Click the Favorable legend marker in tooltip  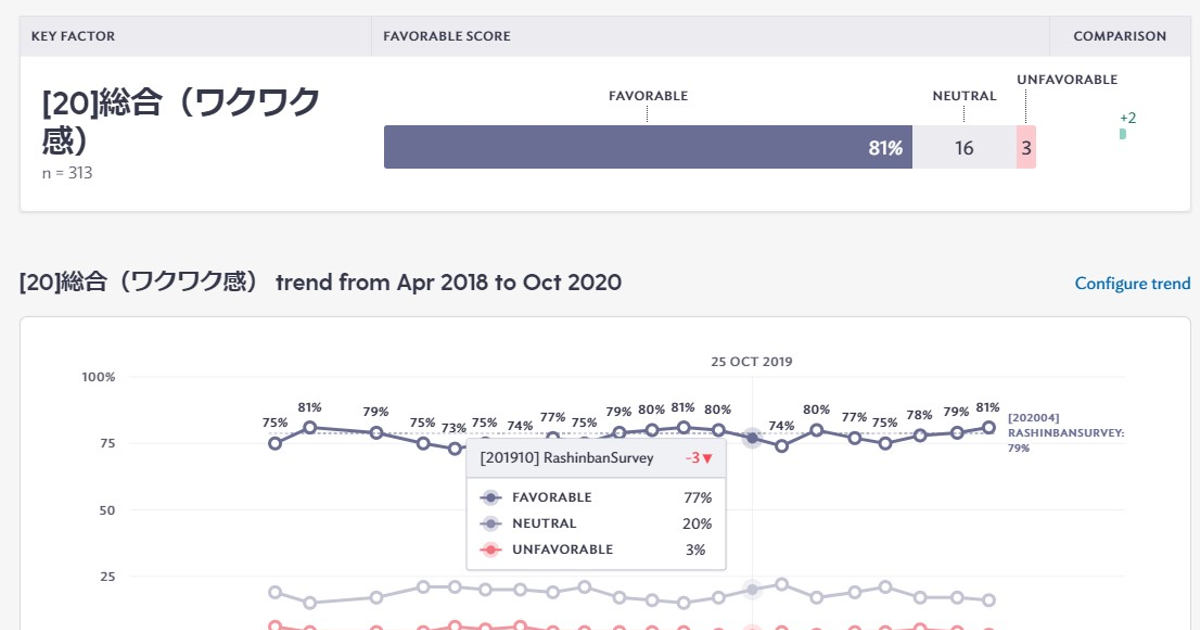(490, 497)
